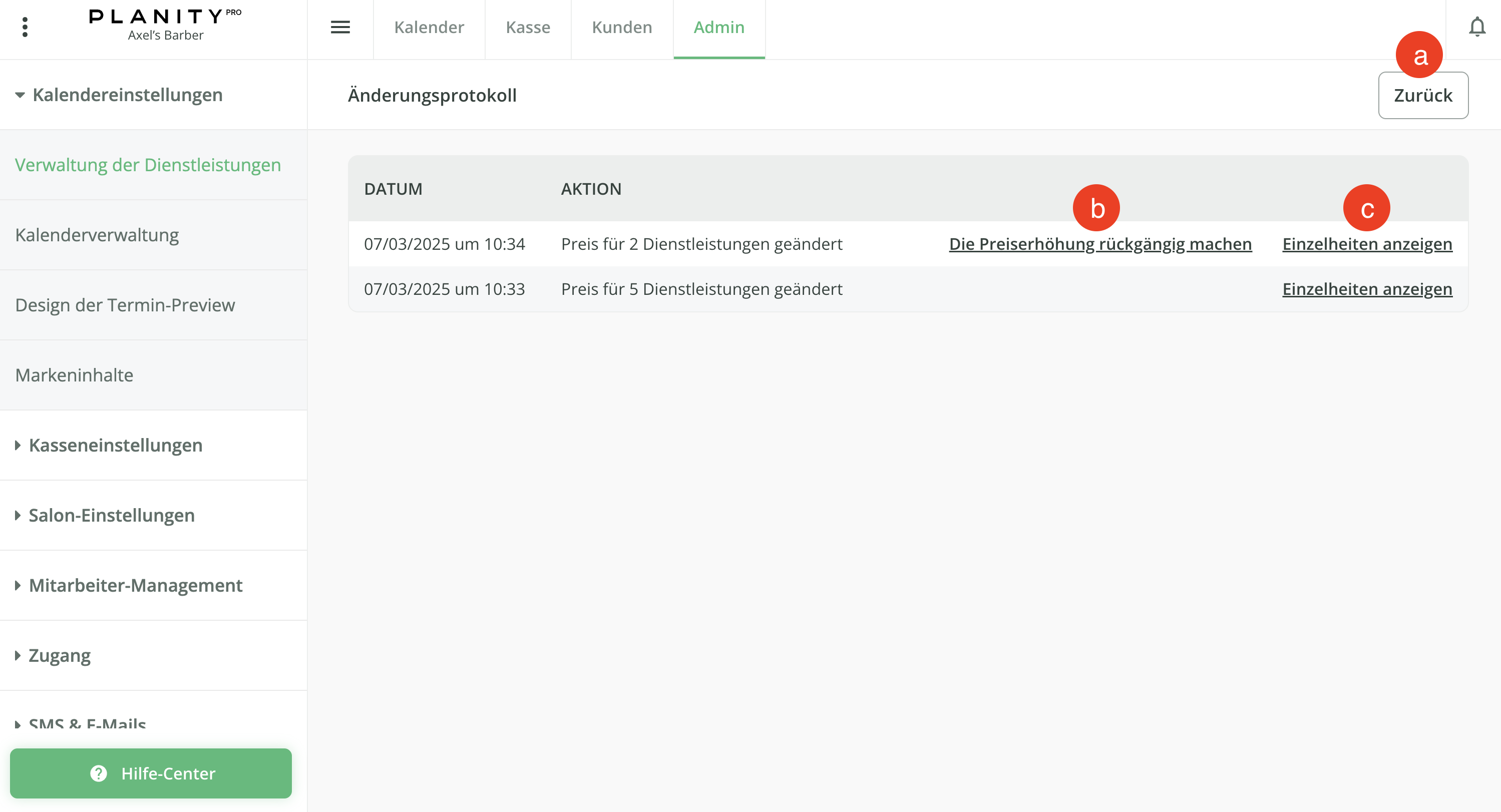Image resolution: width=1501 pixels, height=812 pixels.
Task: Switch to the Kasse tab
Action: pyautogui.click(x=528, y=28)
